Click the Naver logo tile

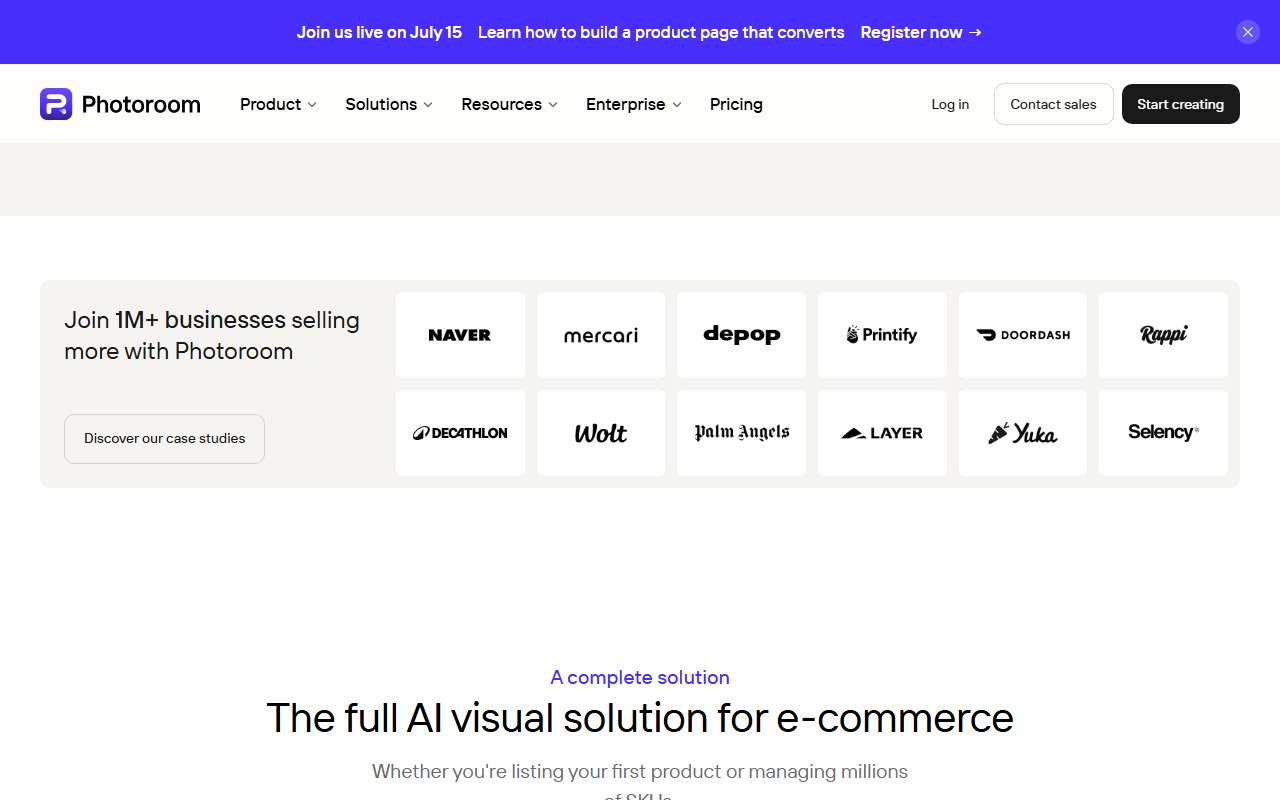point(460,335)
